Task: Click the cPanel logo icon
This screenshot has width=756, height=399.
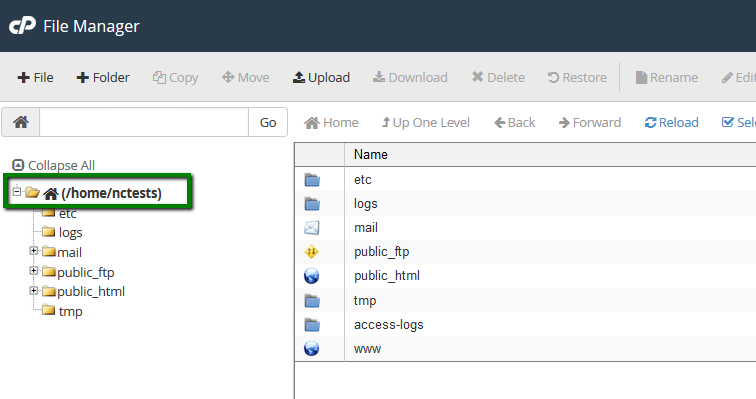Action: [23, 26]
